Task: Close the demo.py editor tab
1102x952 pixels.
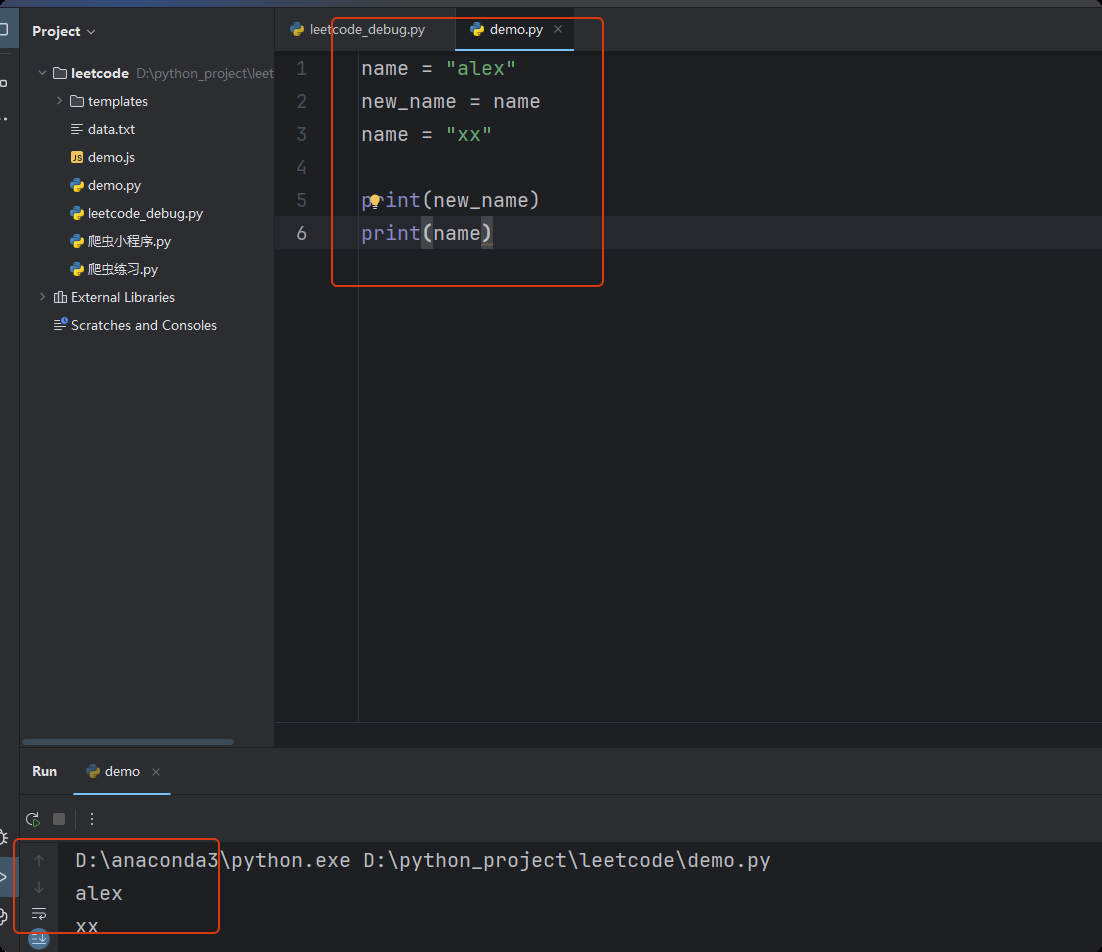Action: point(558,29)
